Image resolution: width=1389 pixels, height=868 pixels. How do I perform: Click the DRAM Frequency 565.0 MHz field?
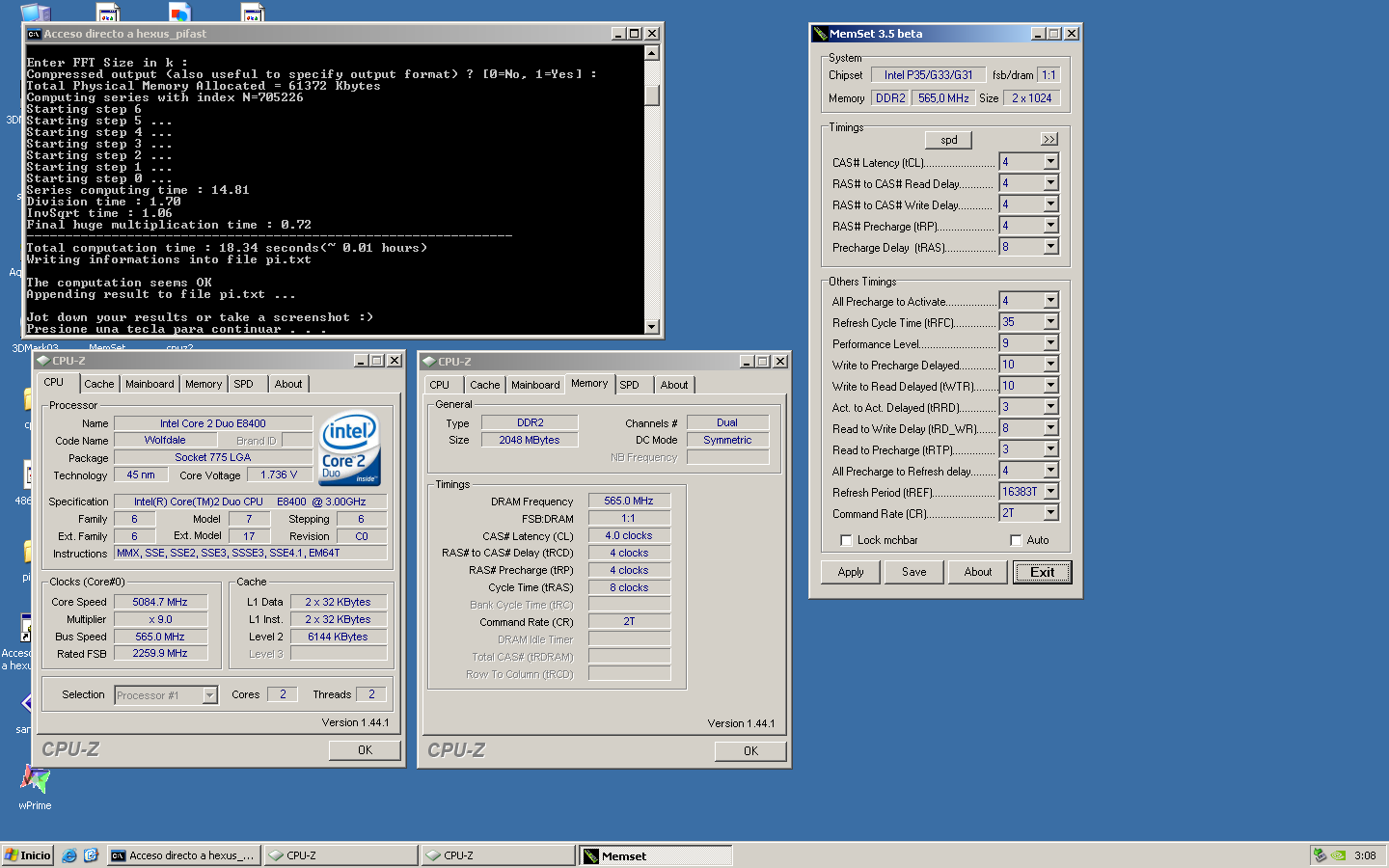(629, 502)
